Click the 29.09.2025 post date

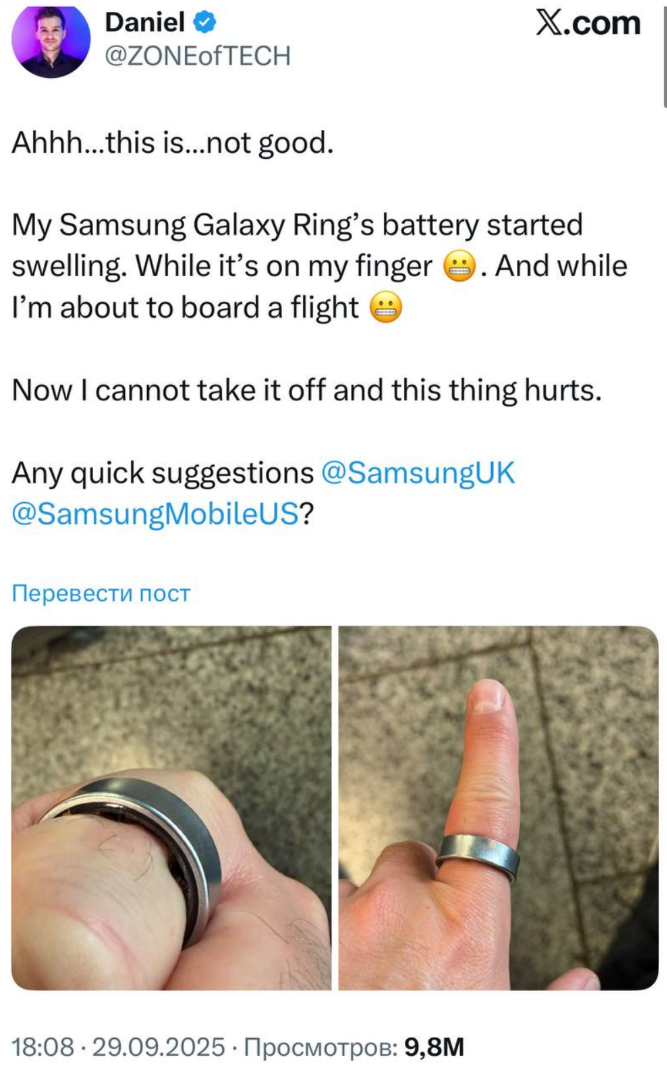click(158, 1047)
